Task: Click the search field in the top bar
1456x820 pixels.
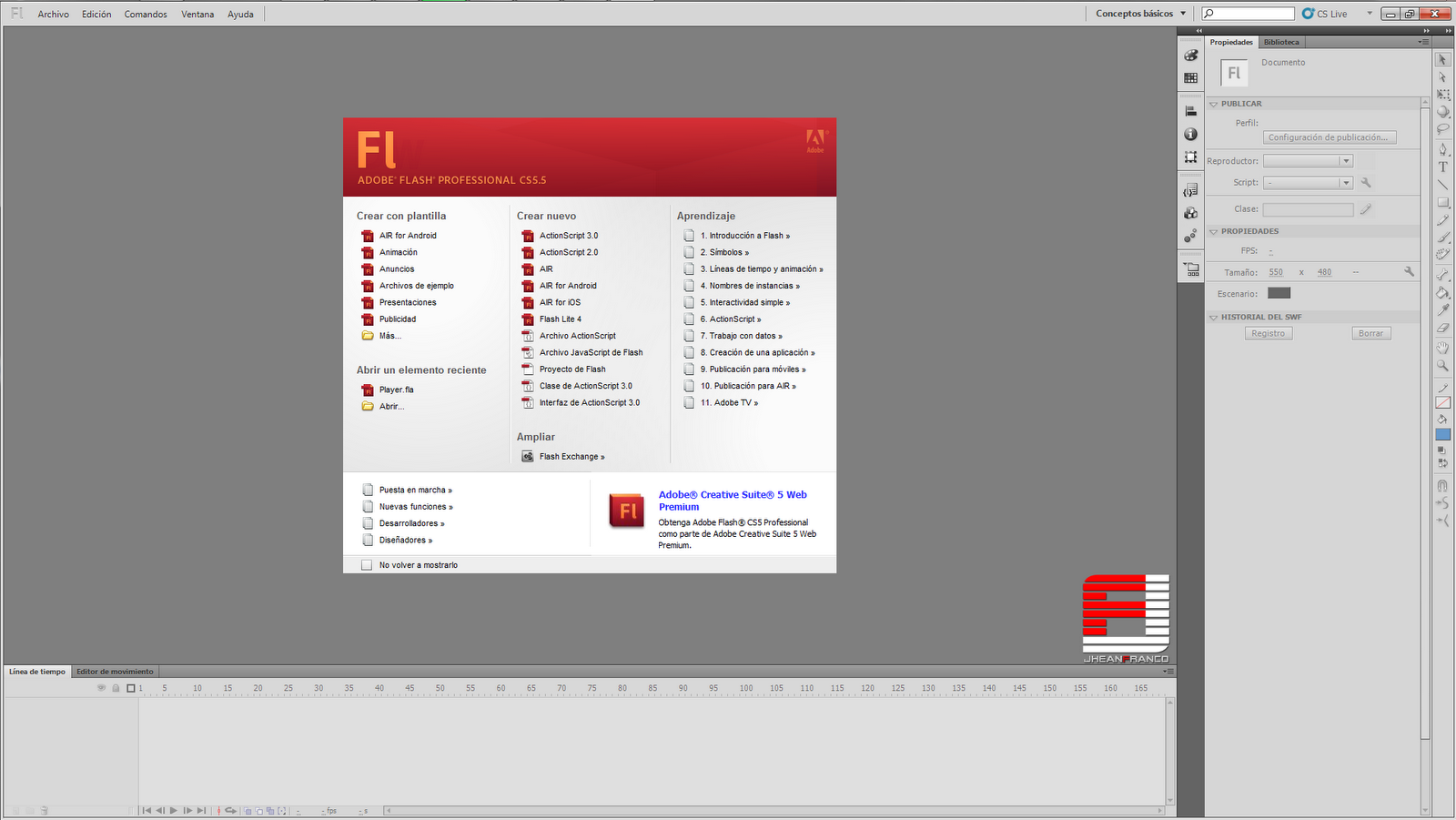Action: pyautogui.click(x=1248, y=14)
